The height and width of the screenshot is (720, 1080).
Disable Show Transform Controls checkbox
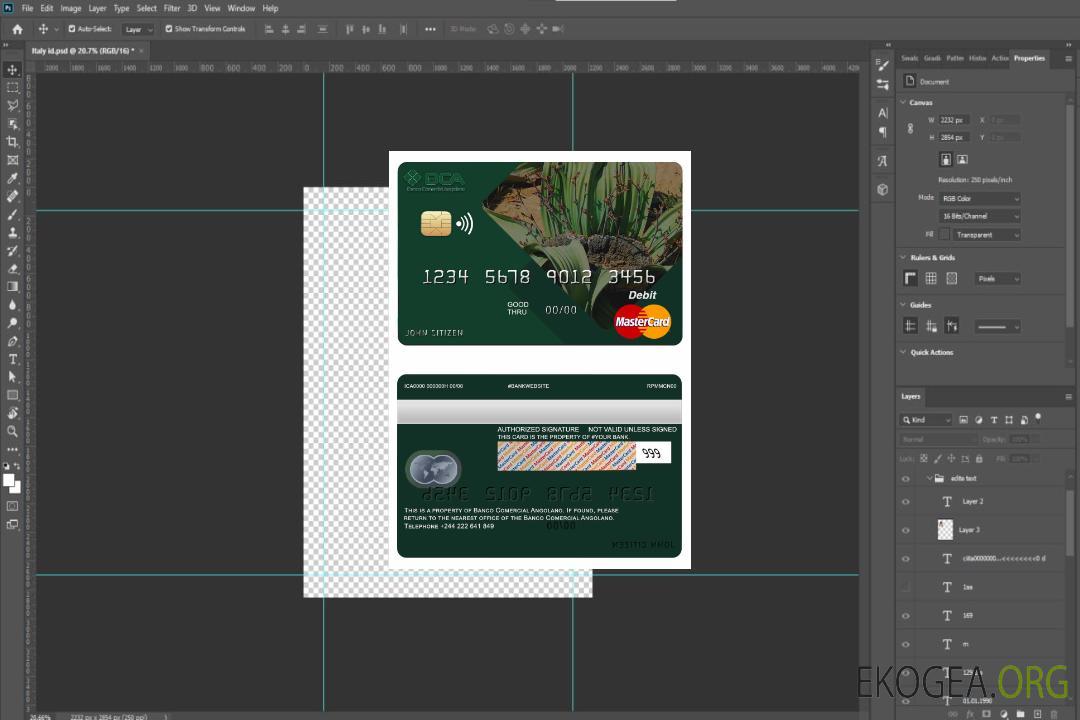tap(169, 29)
